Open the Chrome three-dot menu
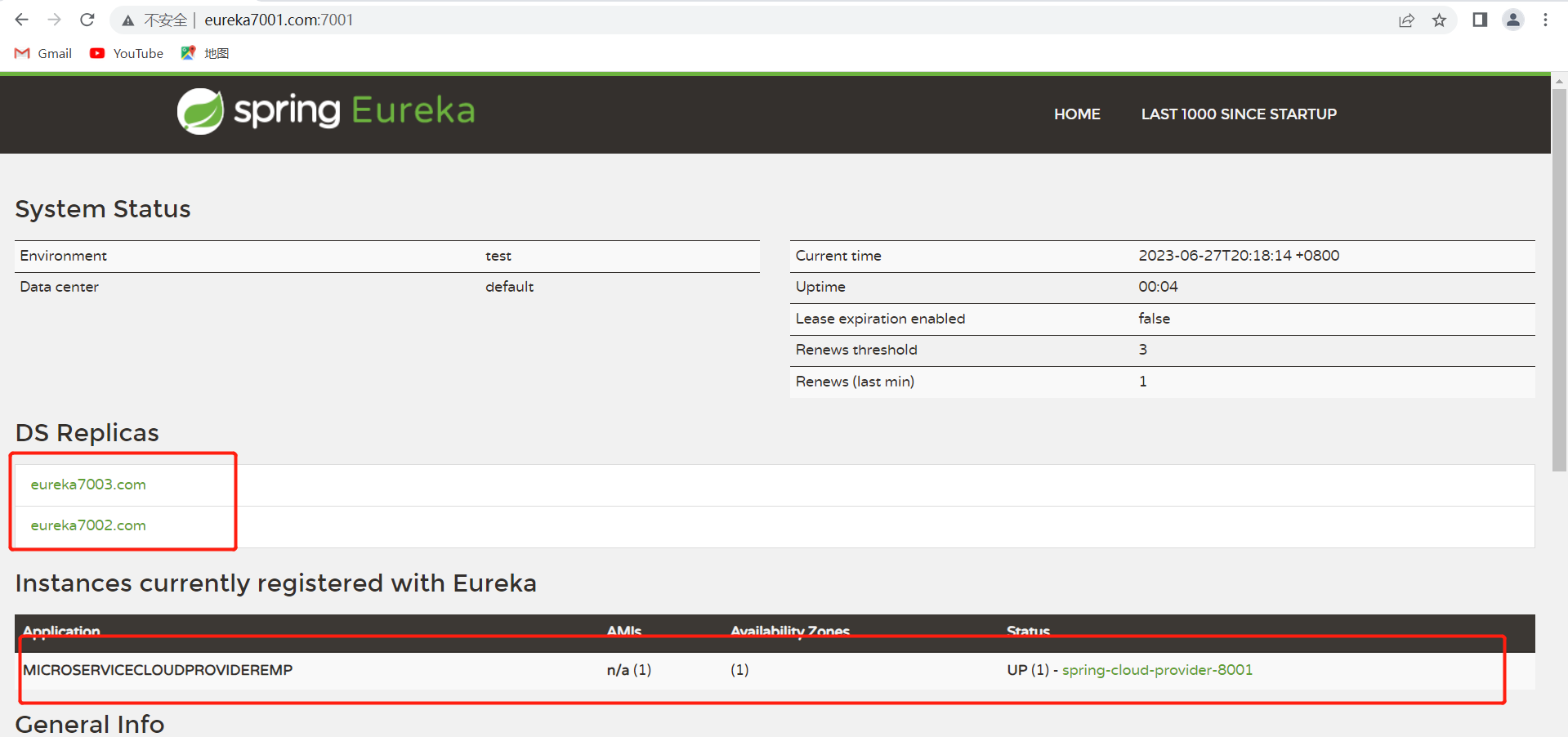 pyautogui.click(x=1545, y=20)
